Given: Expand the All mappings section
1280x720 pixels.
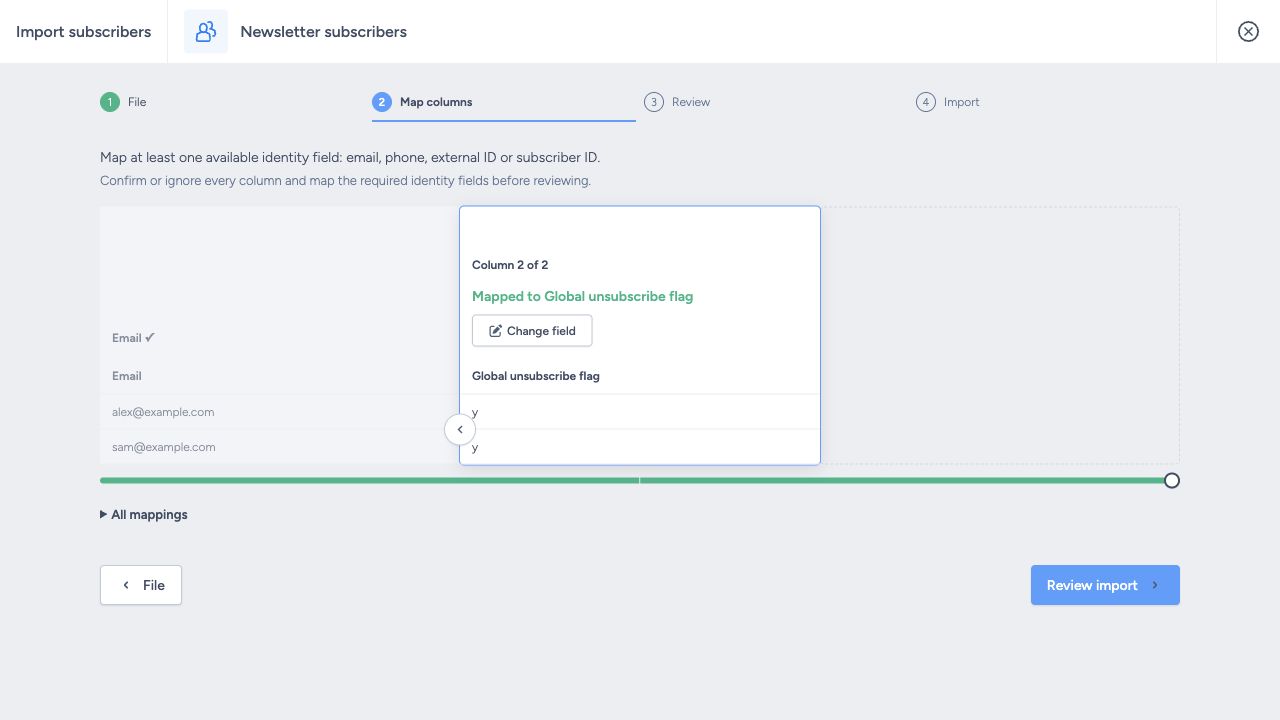Looking at the screenshot, I should click(144, 515).
